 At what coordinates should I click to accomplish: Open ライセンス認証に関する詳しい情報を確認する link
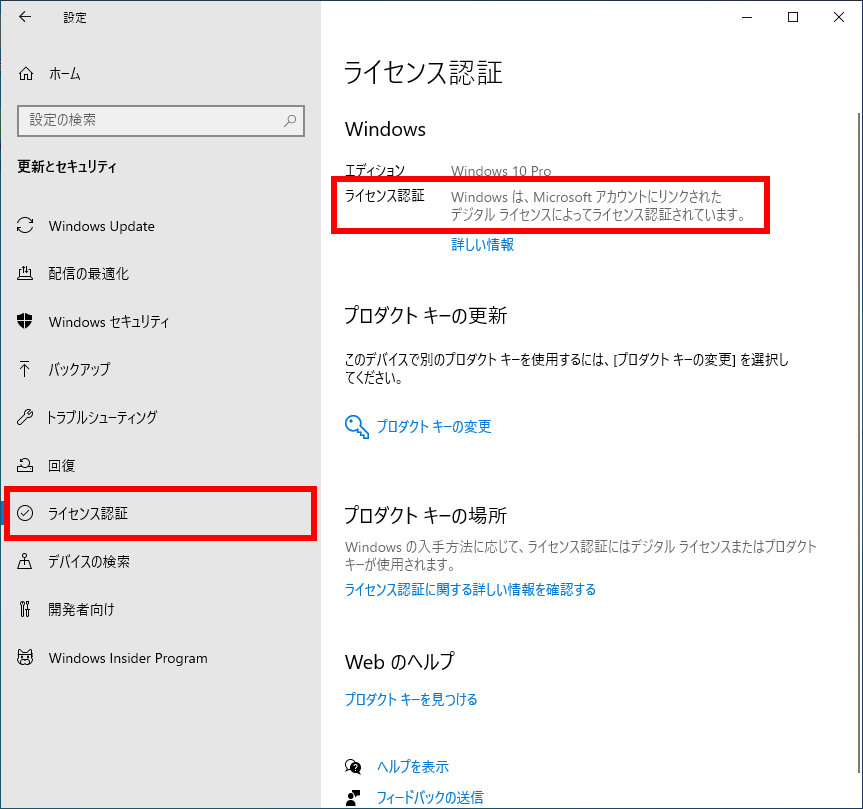pos(470,589)
